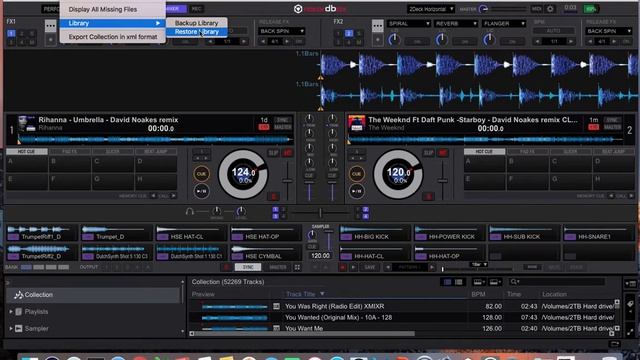The width and height of the screenshot is (640, 360).
Task: Open the REVERB effect dropdown in FX2
Action: (x=456, y=24)
